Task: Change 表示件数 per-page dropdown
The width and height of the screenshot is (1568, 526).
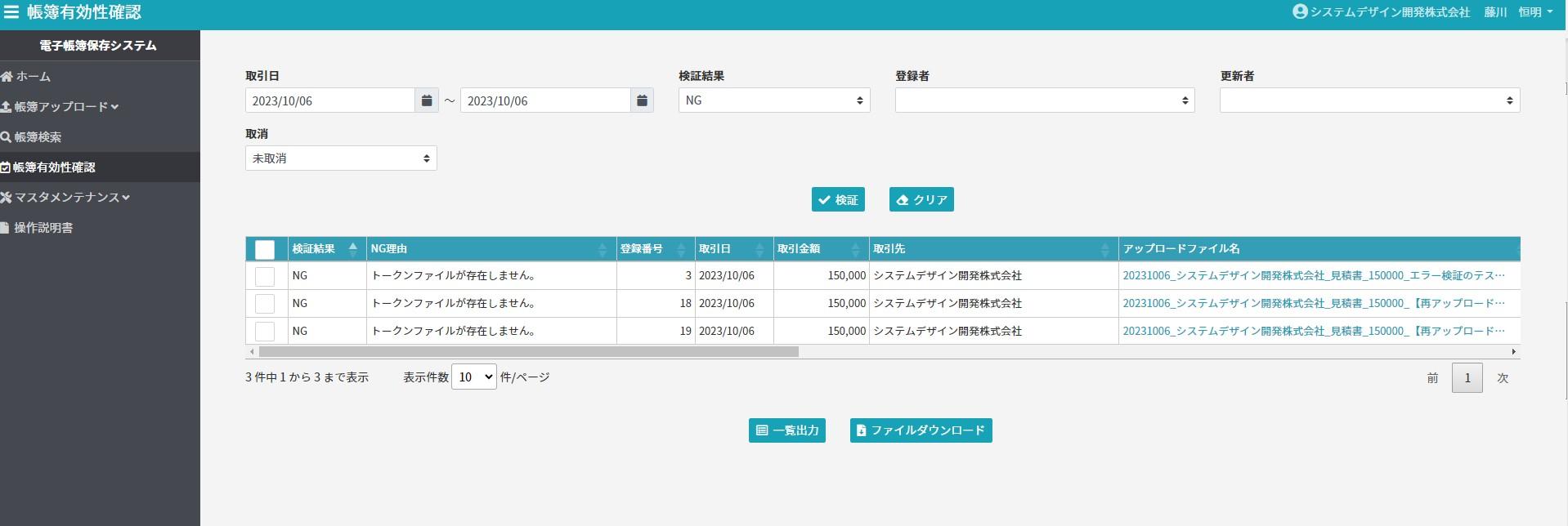Action: click(x=473, y=377)
